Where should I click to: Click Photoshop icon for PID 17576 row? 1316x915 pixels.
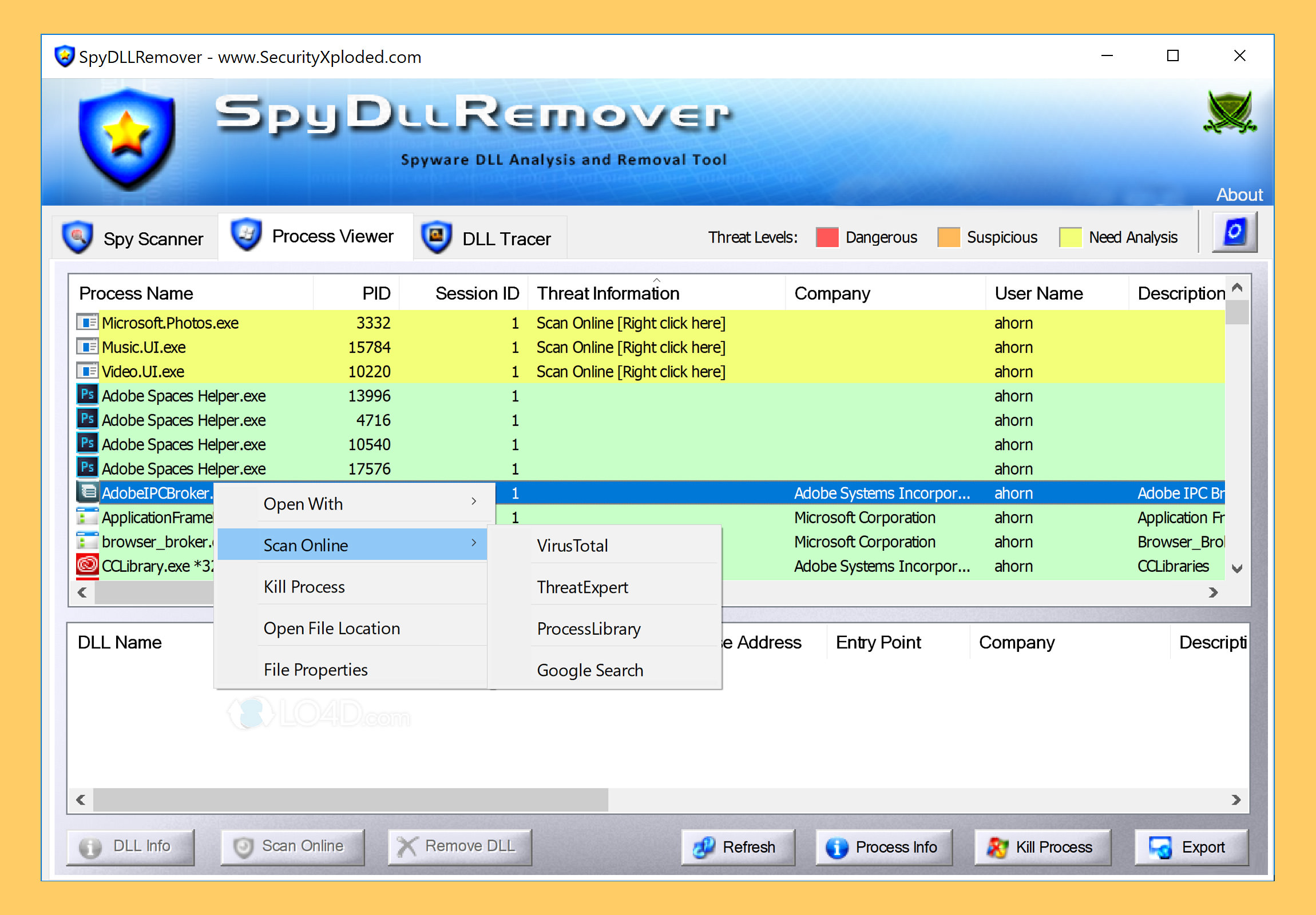point(87,468)
